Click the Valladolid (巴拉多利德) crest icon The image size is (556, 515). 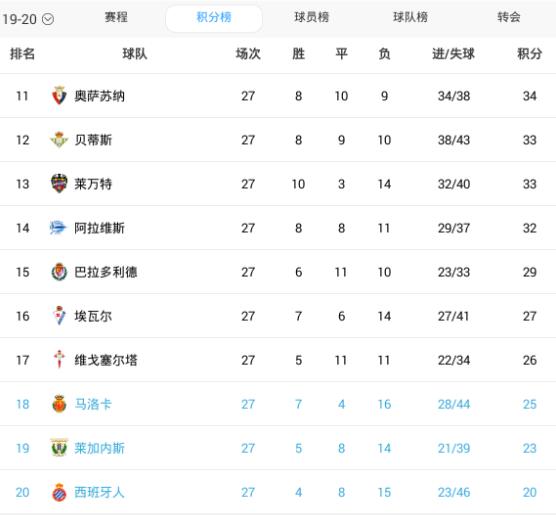click(x=59, y=272)
